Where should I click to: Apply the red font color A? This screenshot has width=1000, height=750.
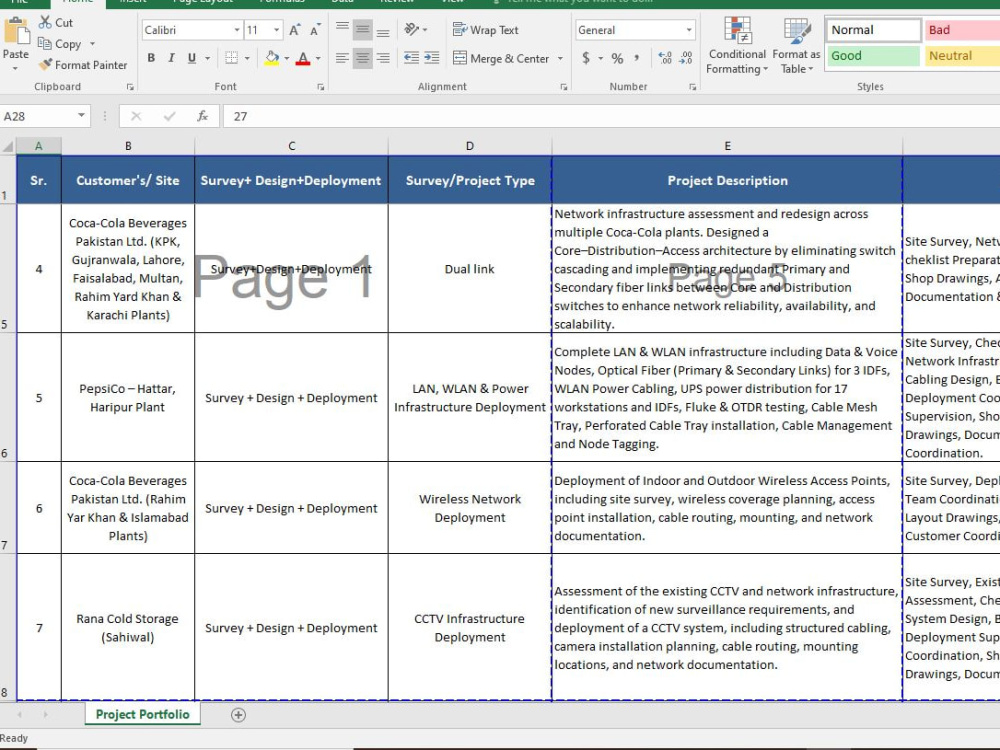pyautogui.click(x=304, y=58)
